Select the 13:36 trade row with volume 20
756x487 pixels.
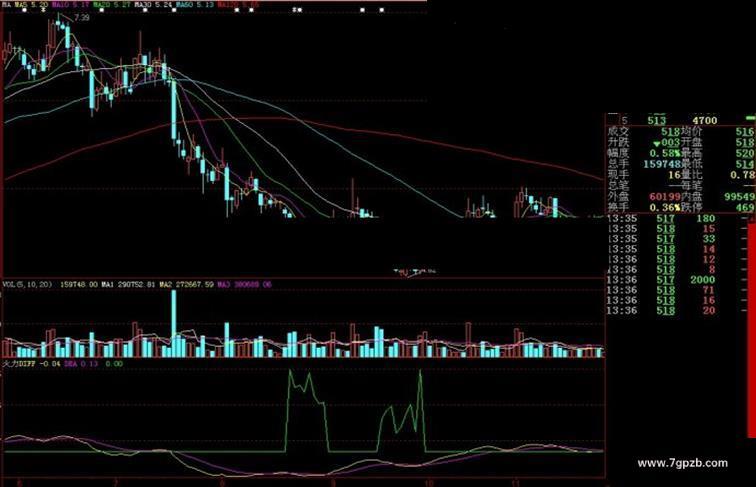click(x=662, y=311)
